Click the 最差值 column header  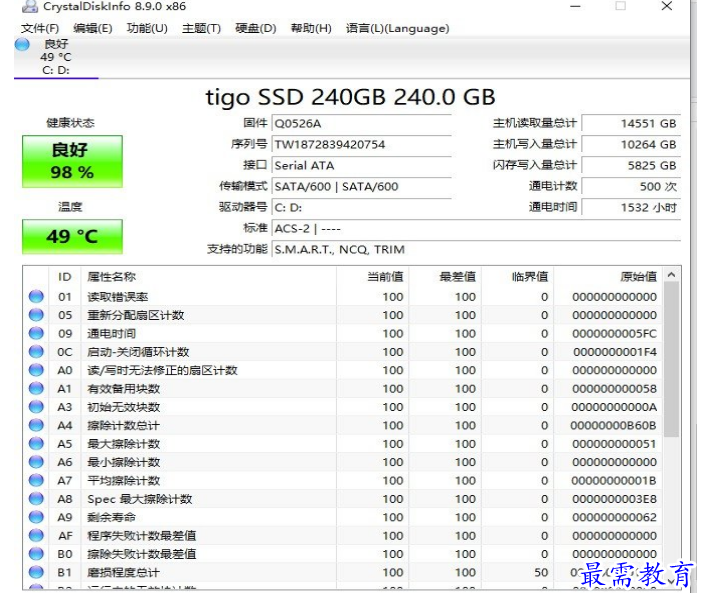(x=445, y=277)
